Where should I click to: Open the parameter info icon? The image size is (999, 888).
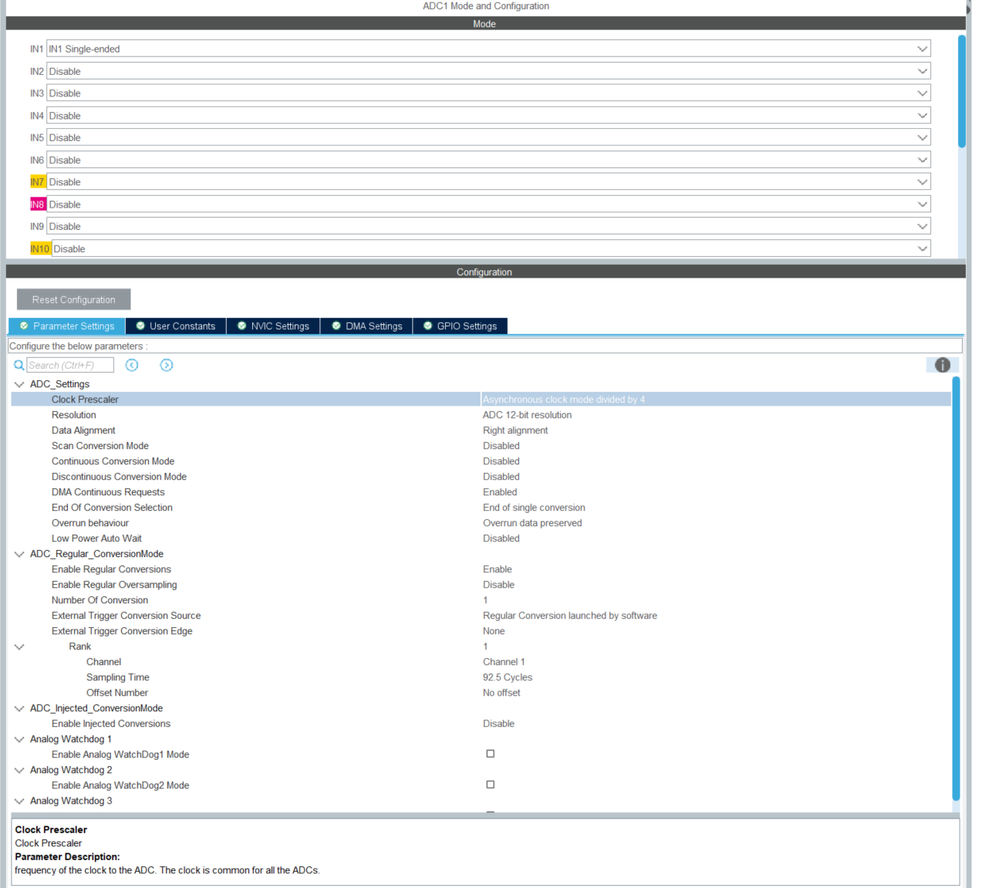[x=942, y=365]
